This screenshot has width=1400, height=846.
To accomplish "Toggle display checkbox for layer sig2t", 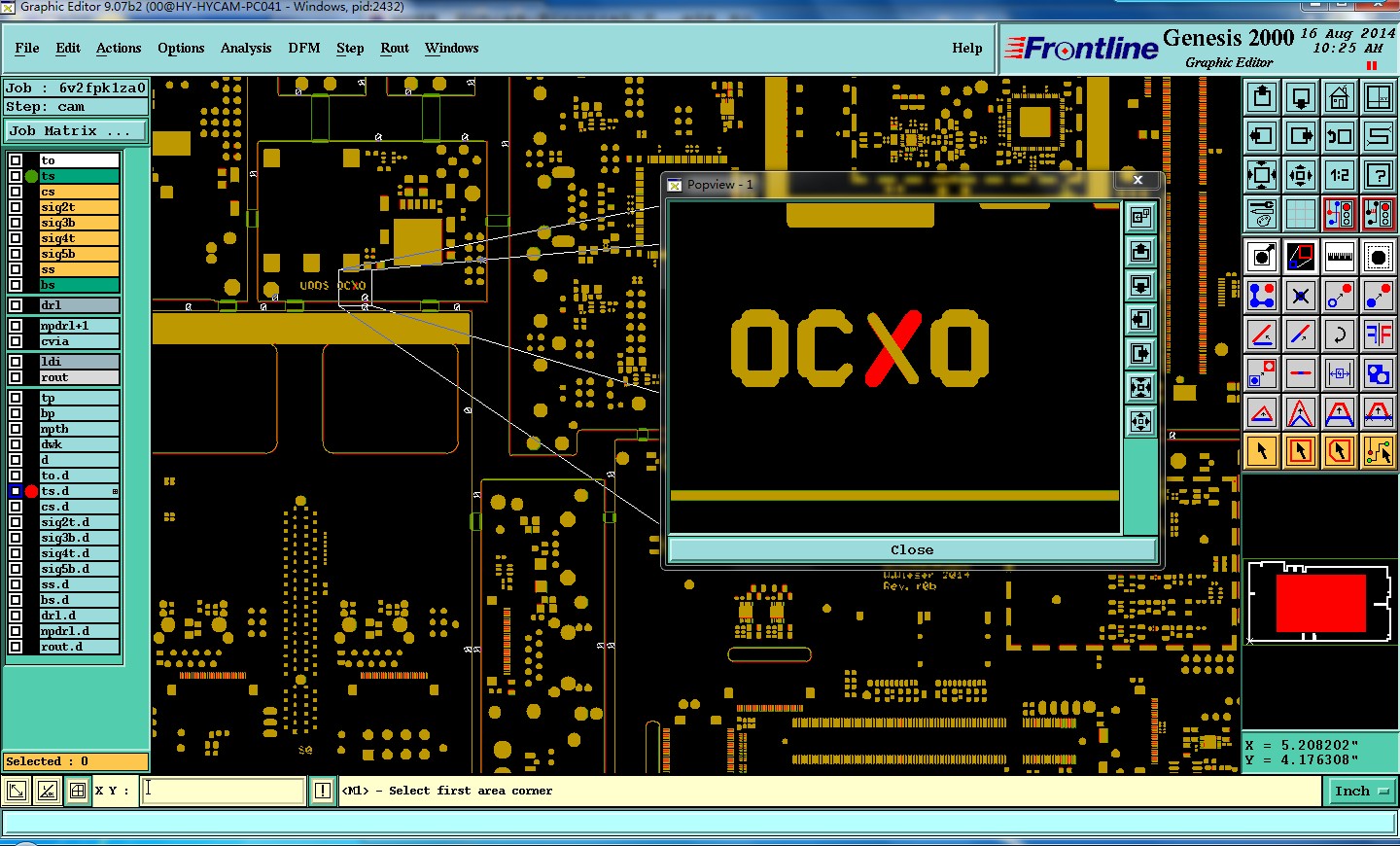I will (16, 207).
